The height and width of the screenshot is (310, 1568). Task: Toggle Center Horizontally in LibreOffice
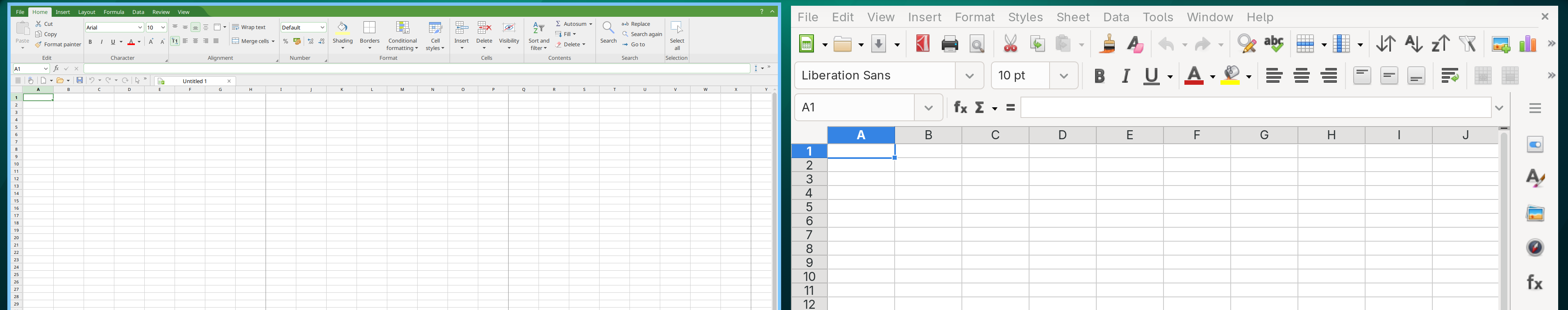tap(1302, 76)
